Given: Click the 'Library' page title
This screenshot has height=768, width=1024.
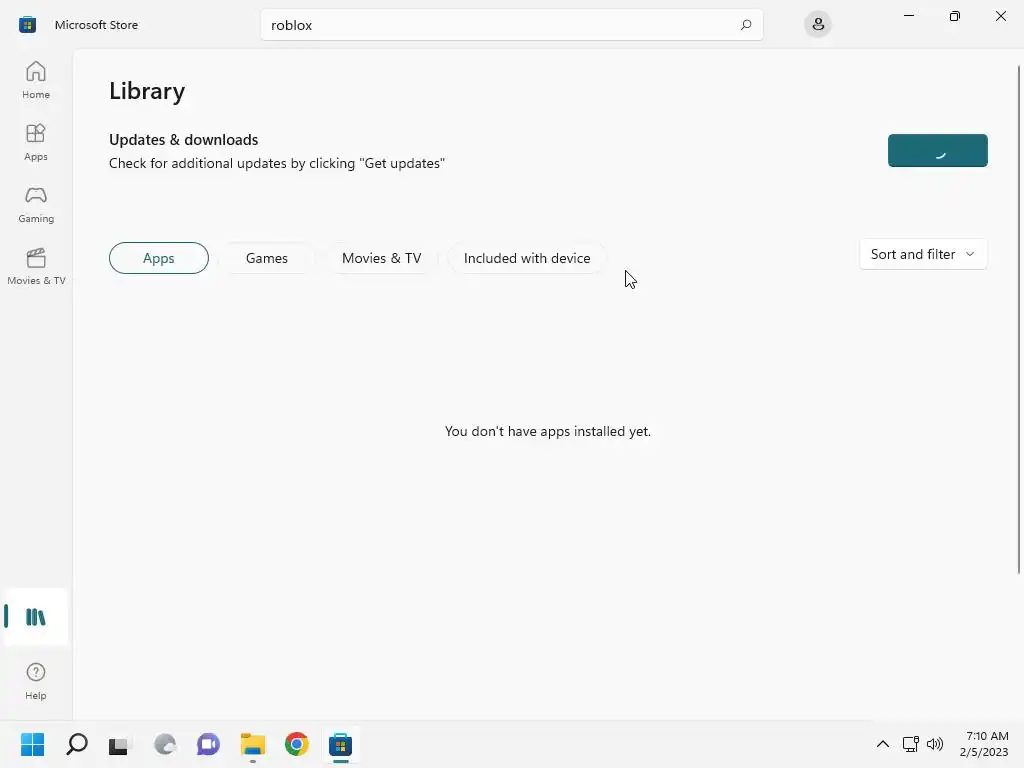Looking at the screenshot, I should [x=147, y=91].
